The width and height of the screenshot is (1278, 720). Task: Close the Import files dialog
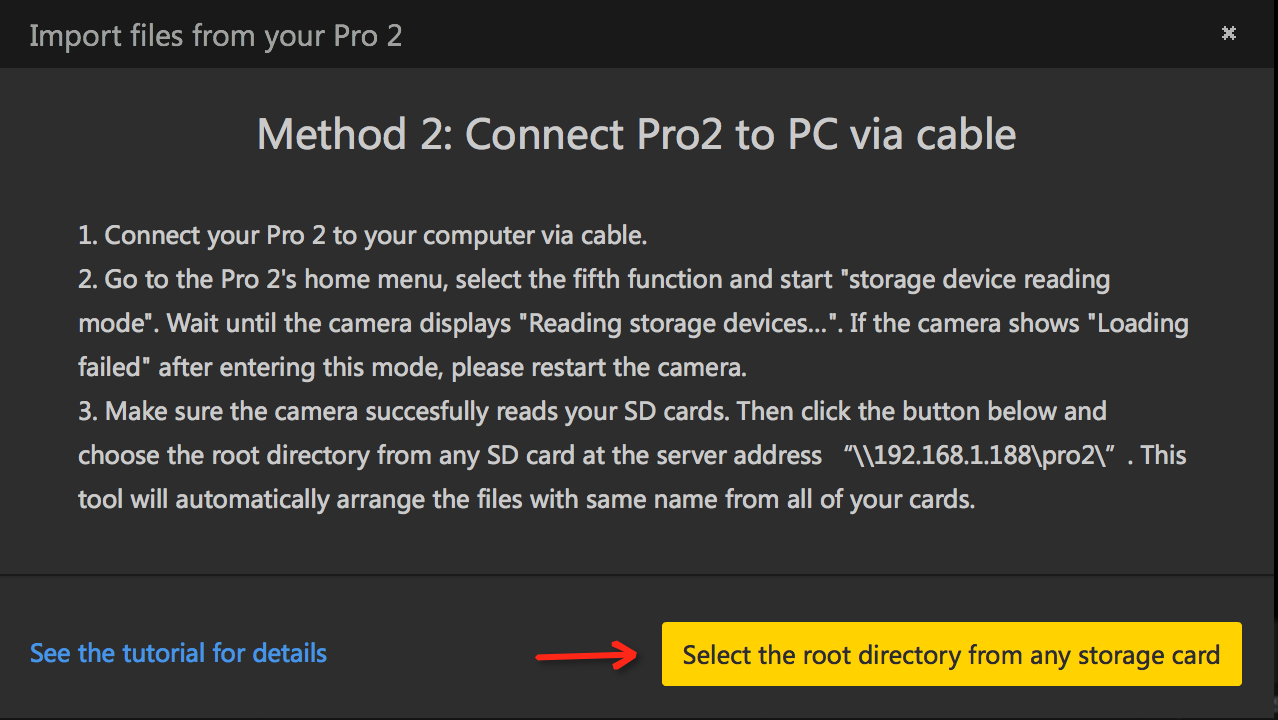(x=1229, y=33)
